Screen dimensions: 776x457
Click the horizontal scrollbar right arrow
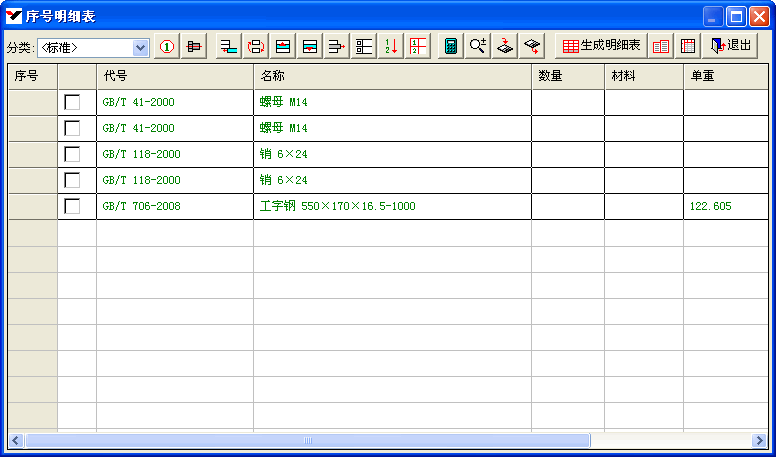(x=759, y=440)
